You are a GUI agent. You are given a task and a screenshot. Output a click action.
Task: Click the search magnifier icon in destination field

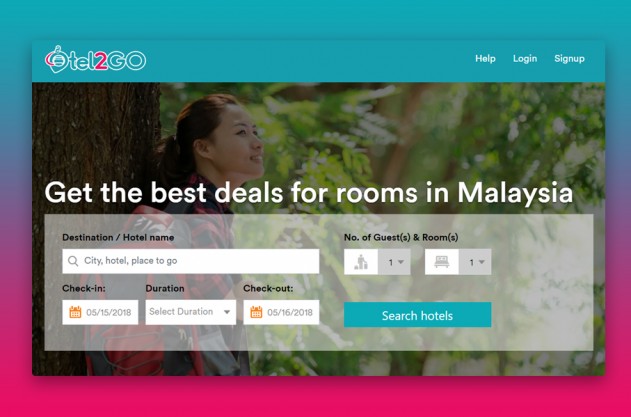[73, 261]
